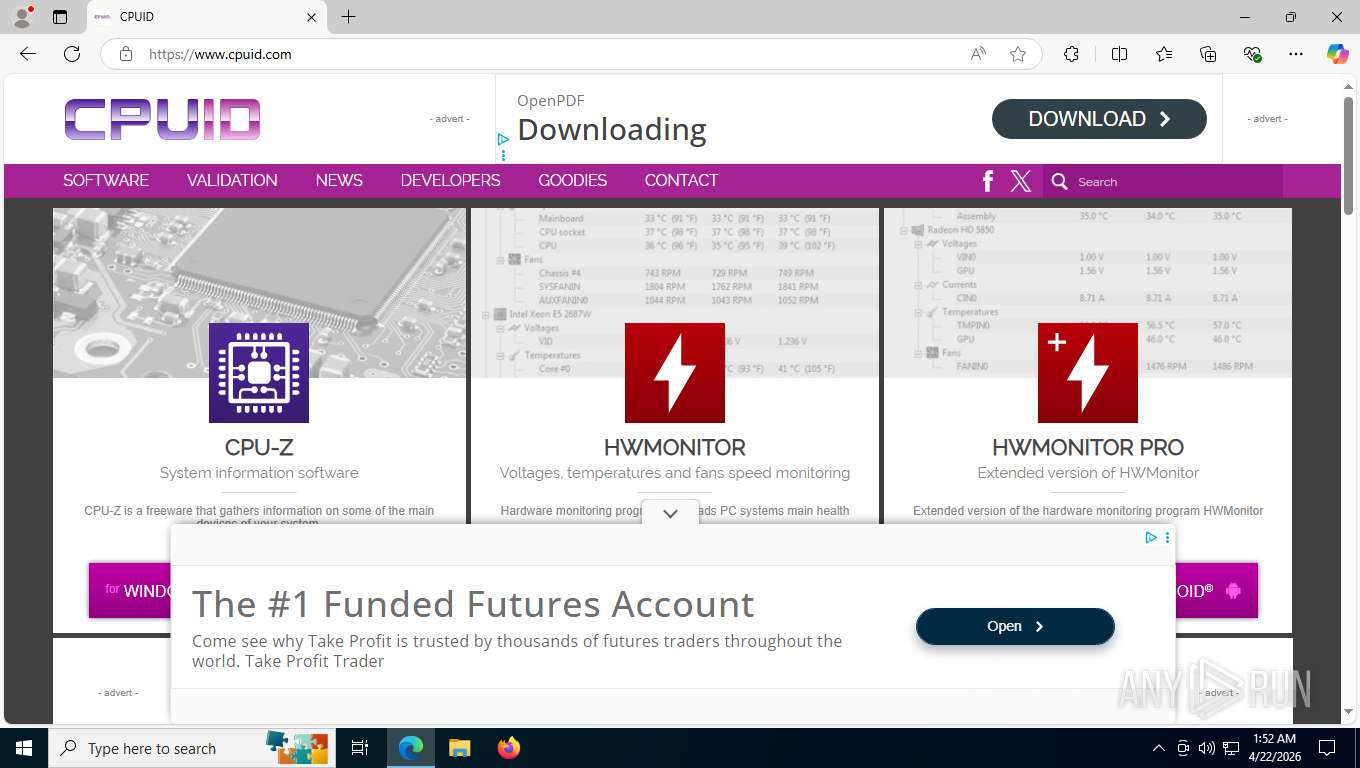Click the Android robot icon on the button
Screen dimensions: 1360x768
(1233, 591)
